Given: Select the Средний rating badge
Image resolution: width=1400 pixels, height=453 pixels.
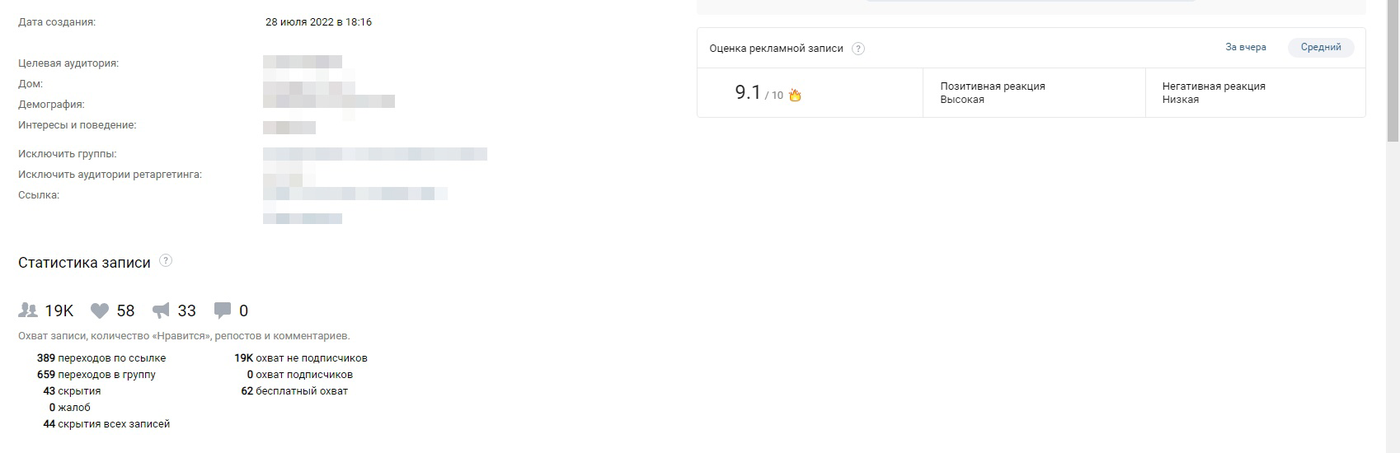Looking at the screenshot, I should [1321, 47].
